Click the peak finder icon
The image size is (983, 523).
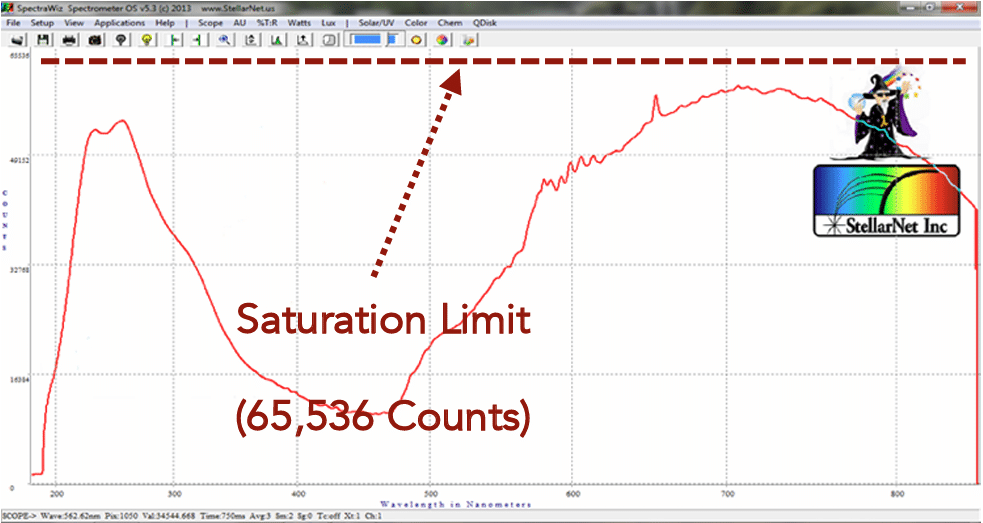[276, 40]
